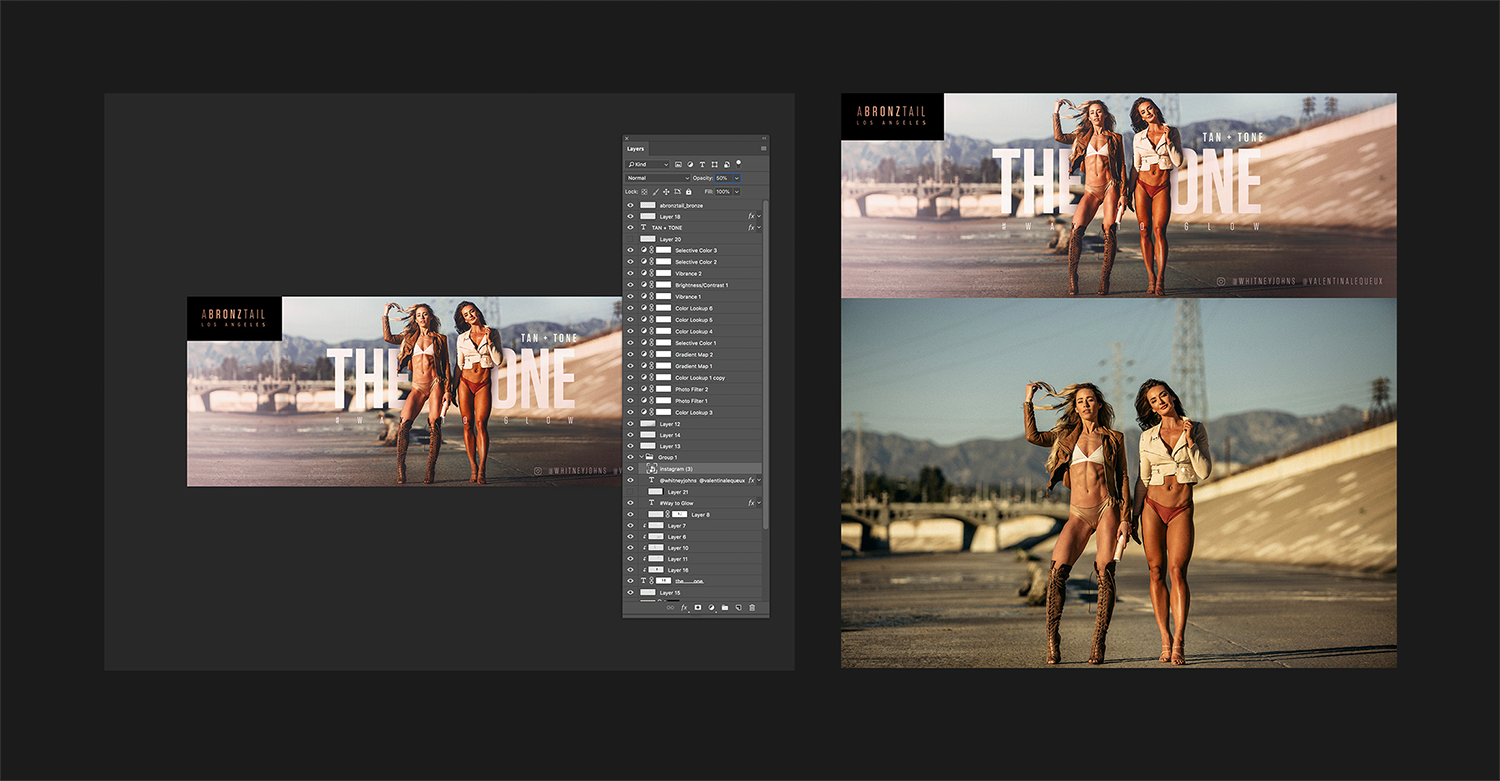
Task: Click the lock all layer attributes padlock
Action: click(688, 191)
